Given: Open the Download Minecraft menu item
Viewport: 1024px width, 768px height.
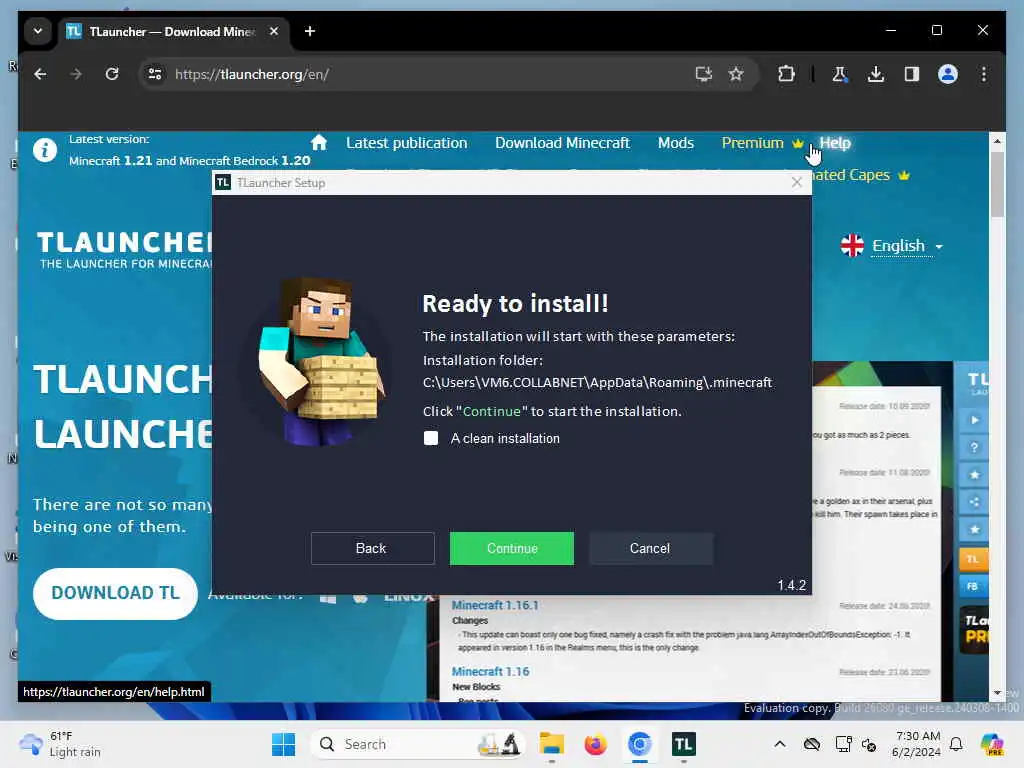Looking at the screenshot, I should 562,143.
